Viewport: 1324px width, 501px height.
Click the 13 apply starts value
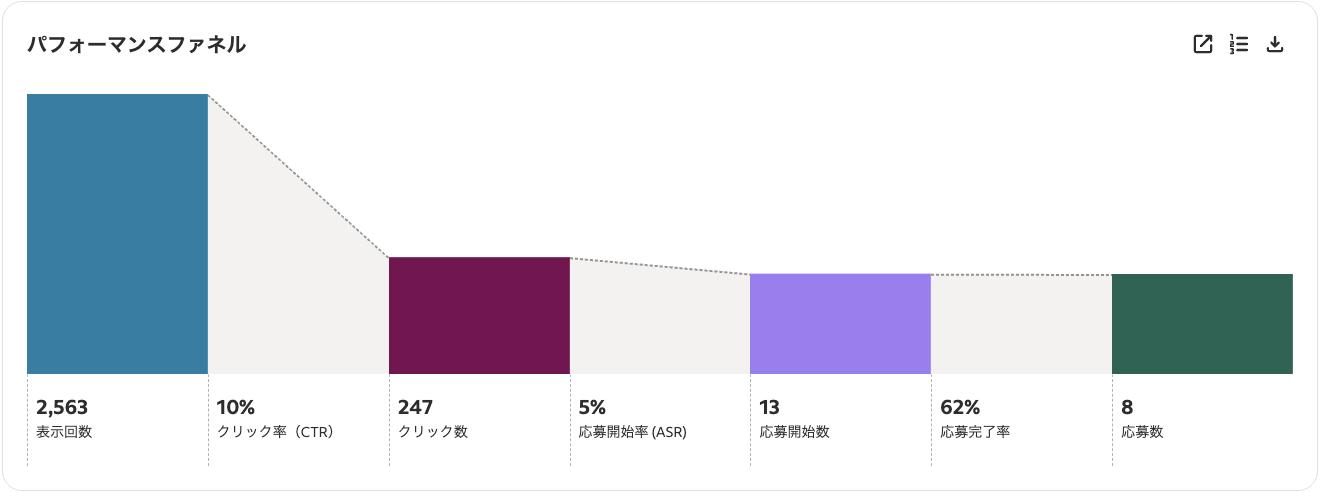pos(769,407)
